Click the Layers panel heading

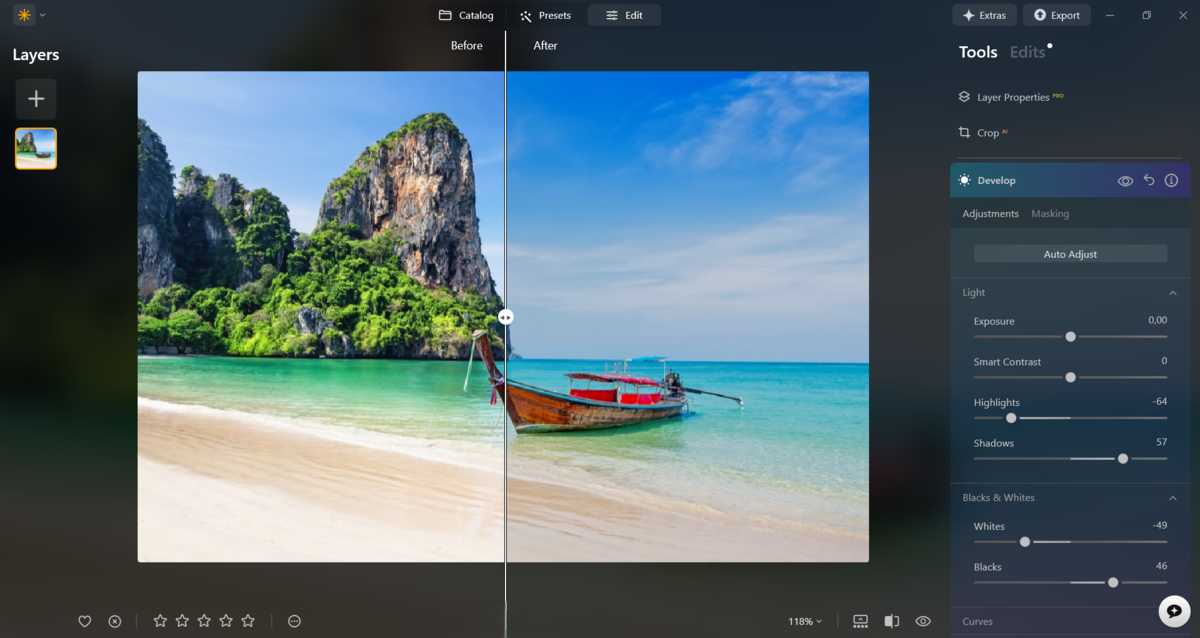click(x=36, y=55)
